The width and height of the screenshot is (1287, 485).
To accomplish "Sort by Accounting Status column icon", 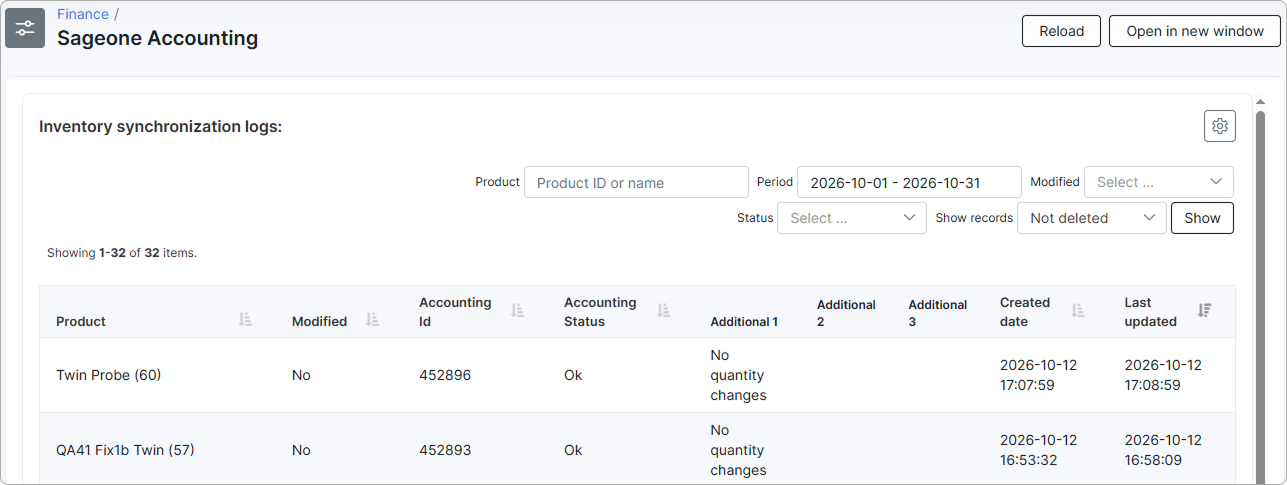I will tap(663, 311).
